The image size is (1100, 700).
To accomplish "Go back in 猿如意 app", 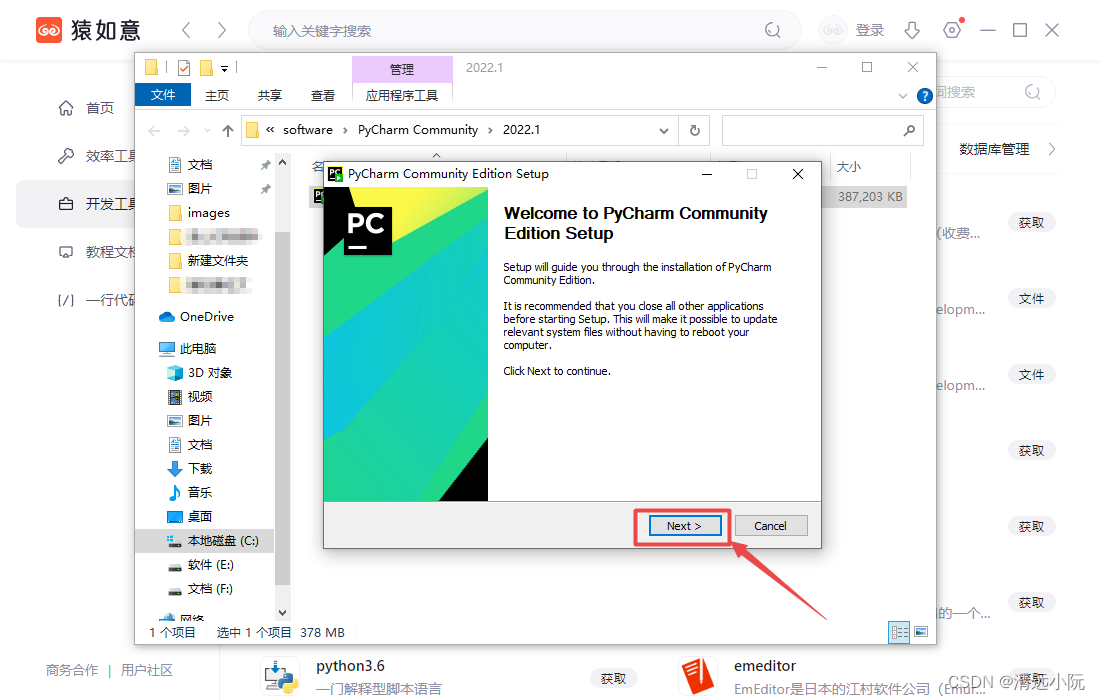I will coord(186,30).
